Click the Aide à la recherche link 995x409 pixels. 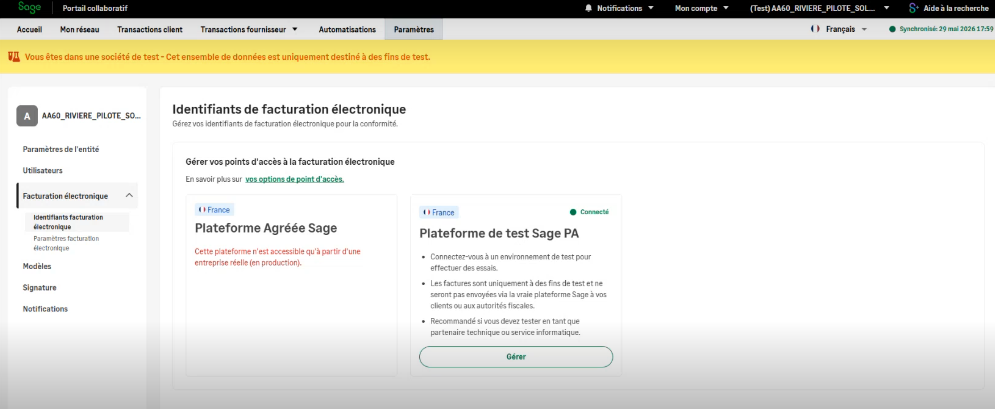click(x=956, y=8)
